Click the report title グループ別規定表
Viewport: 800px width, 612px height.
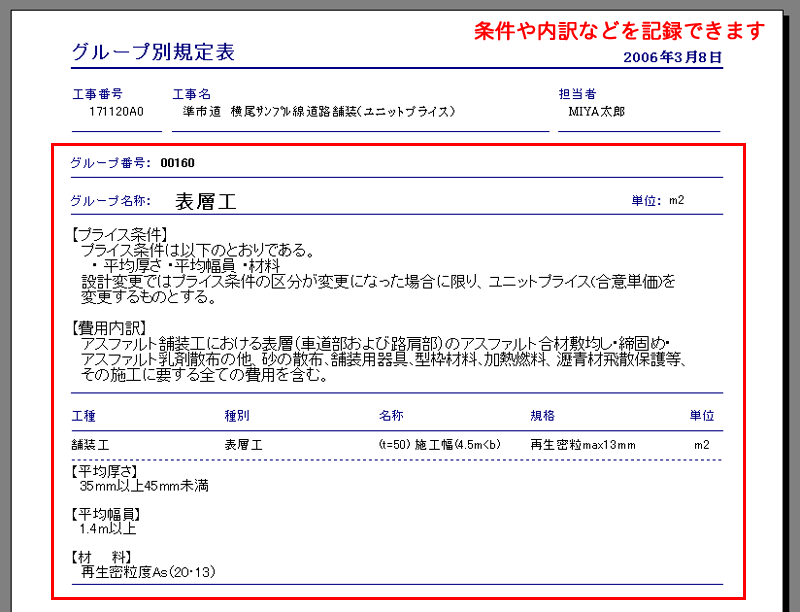click(x=153, y=52)
